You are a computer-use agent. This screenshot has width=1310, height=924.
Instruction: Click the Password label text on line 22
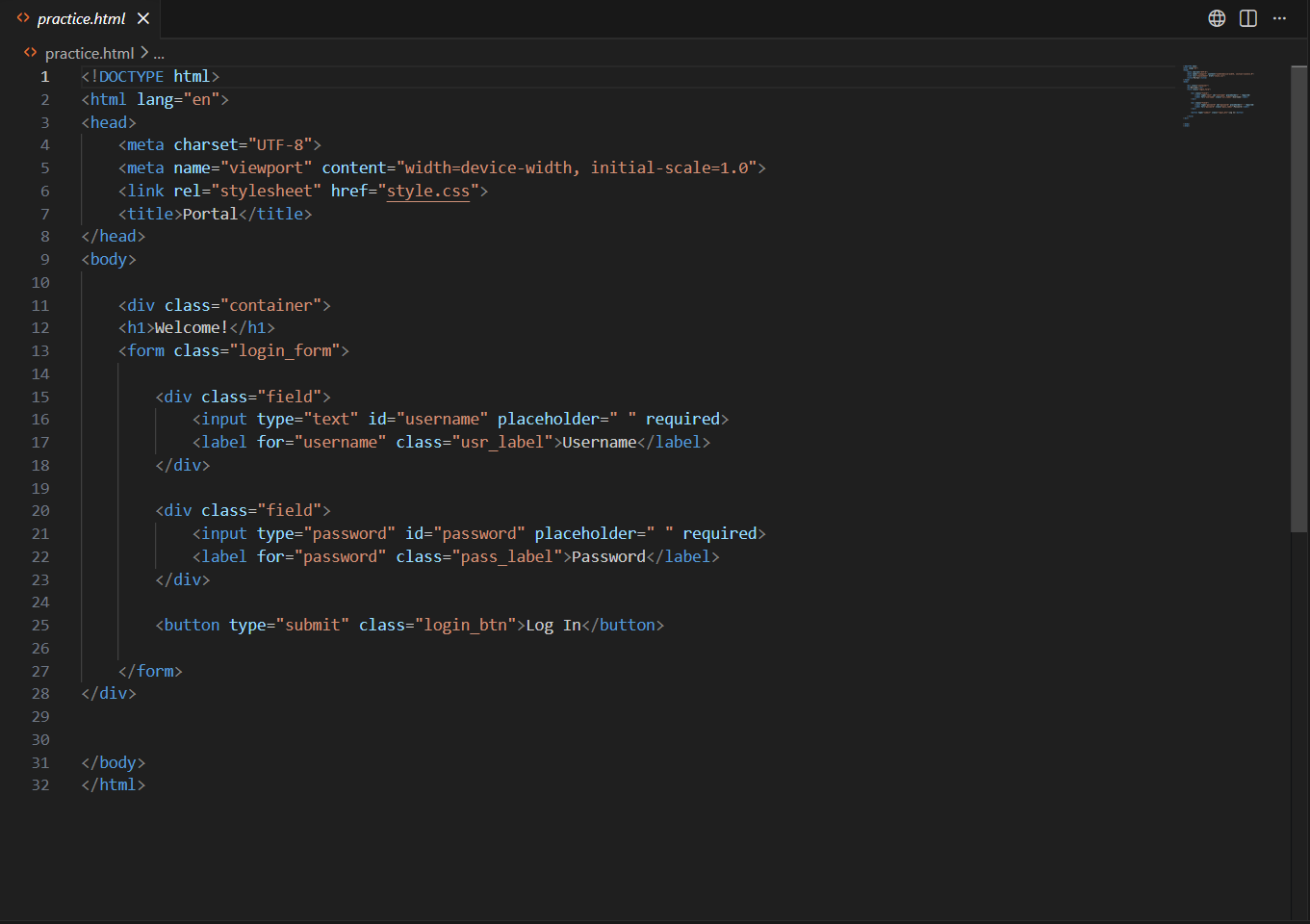(609, 556)
